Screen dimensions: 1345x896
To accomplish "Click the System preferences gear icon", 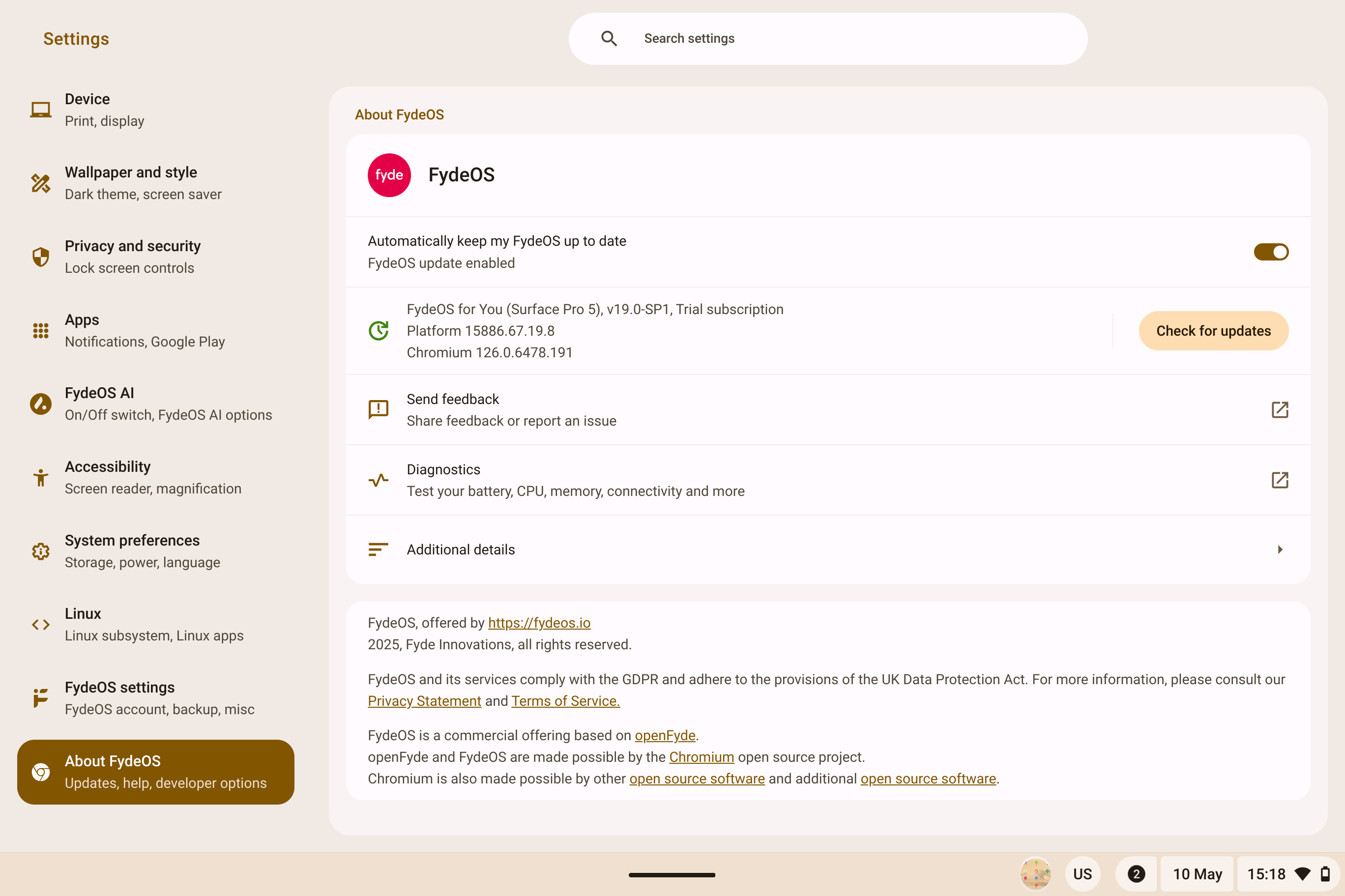I will coord(41,551).
